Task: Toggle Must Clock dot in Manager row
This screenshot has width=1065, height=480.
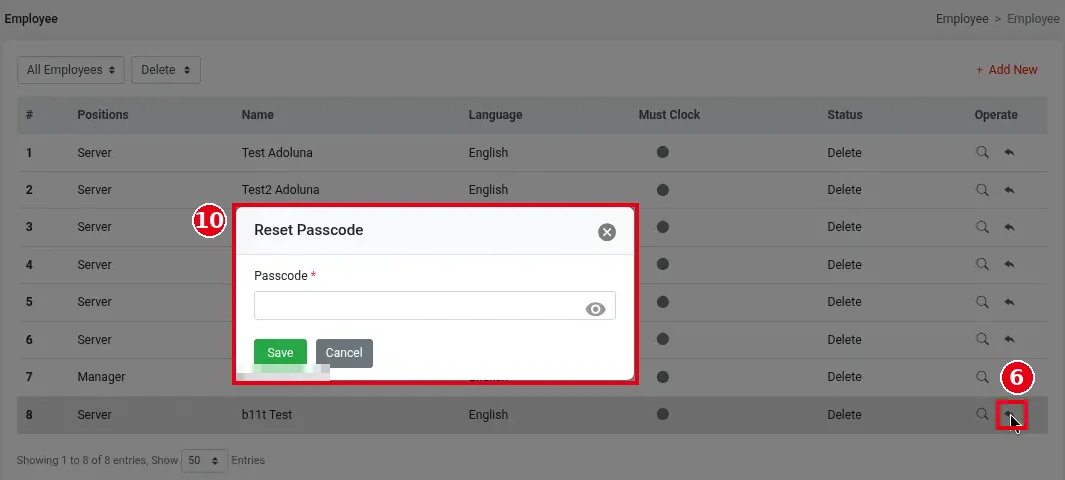Action: coord(663,376)
